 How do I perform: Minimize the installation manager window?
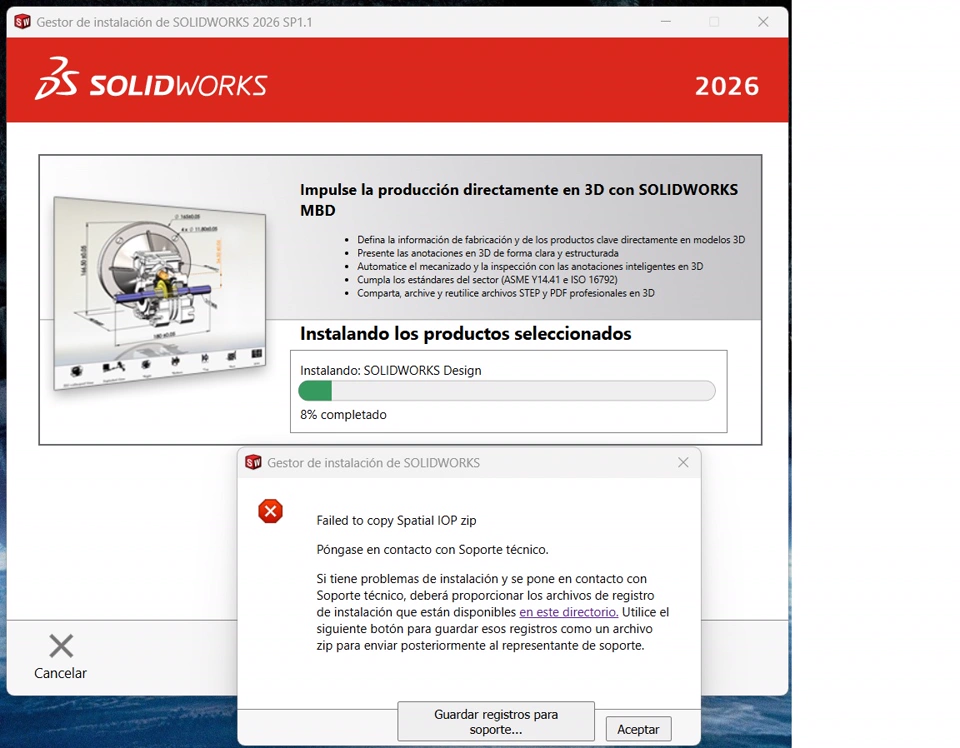click(x=666, y=22)
